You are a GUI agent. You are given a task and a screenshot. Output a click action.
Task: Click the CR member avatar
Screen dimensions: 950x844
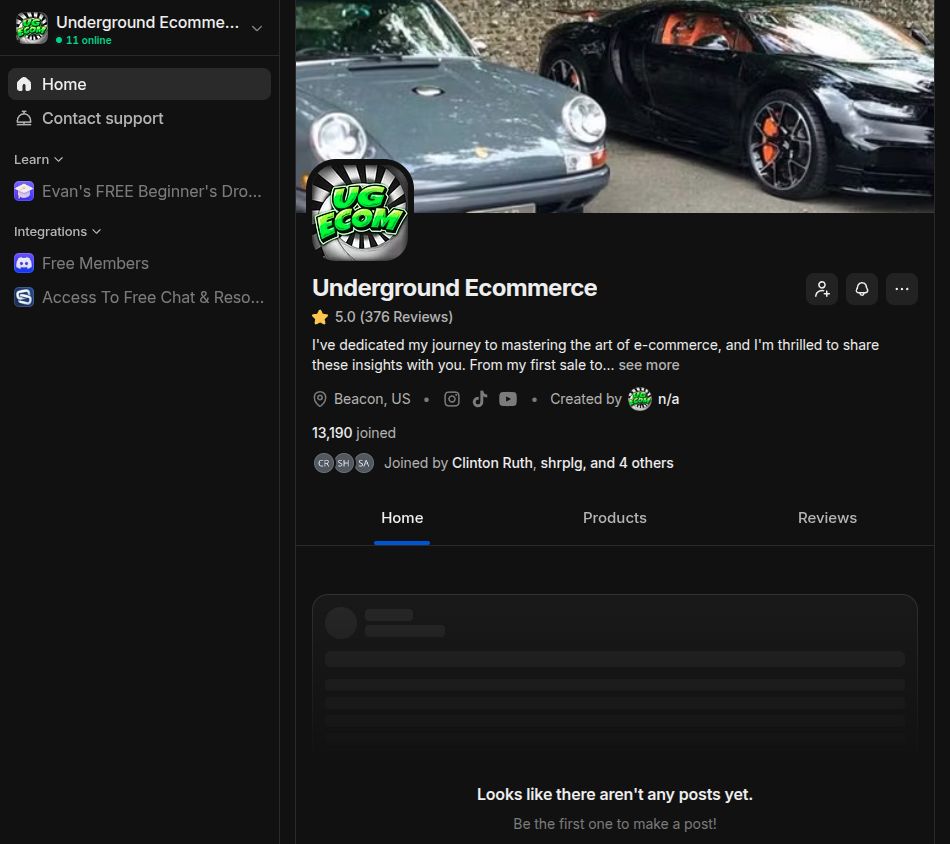tap(324, 463)
